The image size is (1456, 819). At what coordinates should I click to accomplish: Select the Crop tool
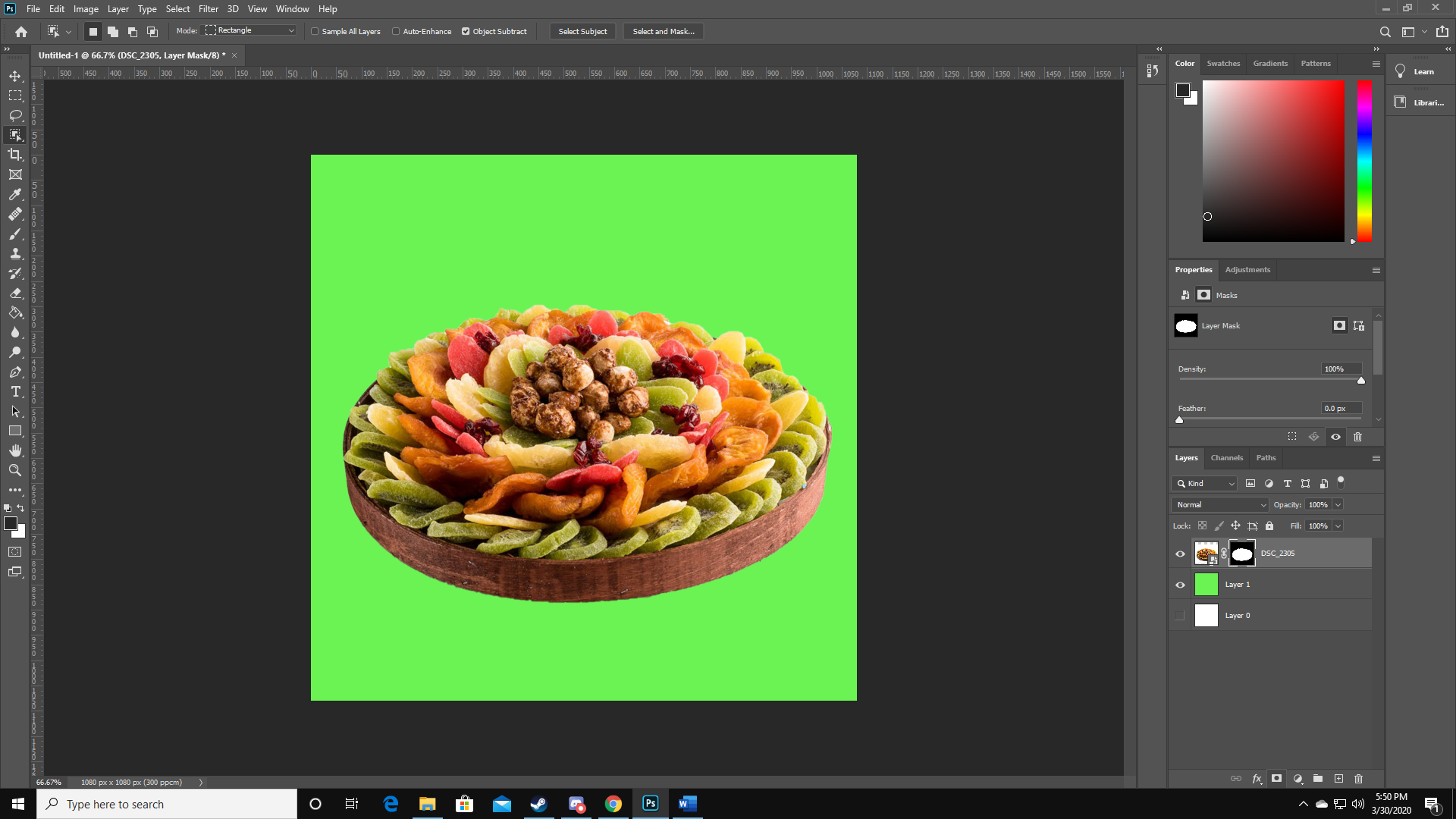pos(15,155)
